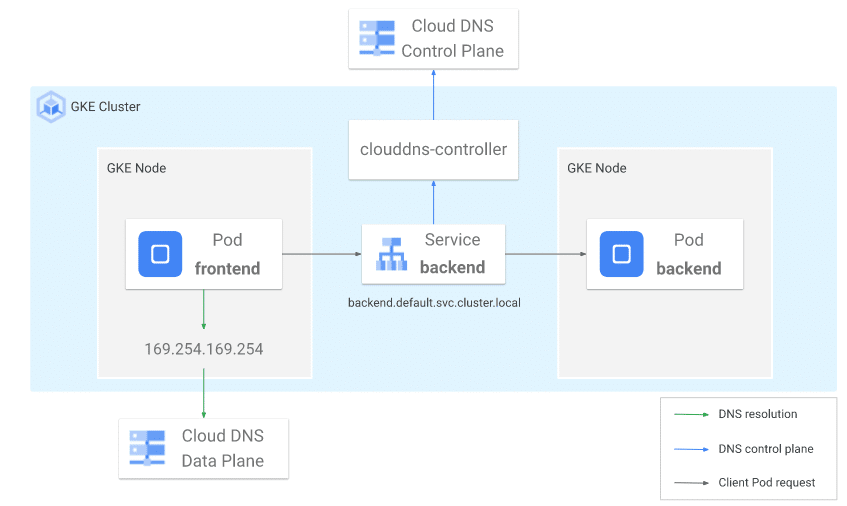Click the Service backend name text
847x506 pixels.
coord(453,267)
